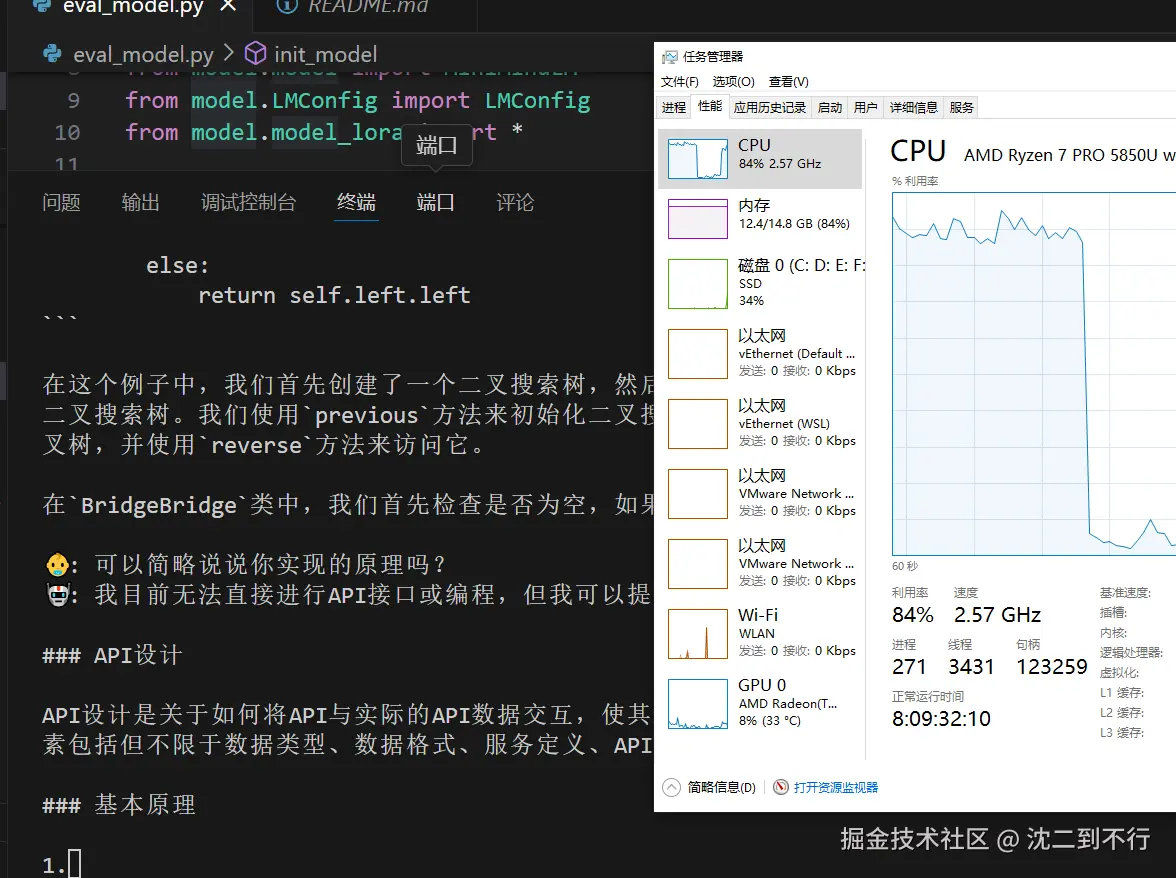The height and width of the screenshot is (878, 1176).
Task: Click the 123259 handles value
Action: [x=1052, y=667]
